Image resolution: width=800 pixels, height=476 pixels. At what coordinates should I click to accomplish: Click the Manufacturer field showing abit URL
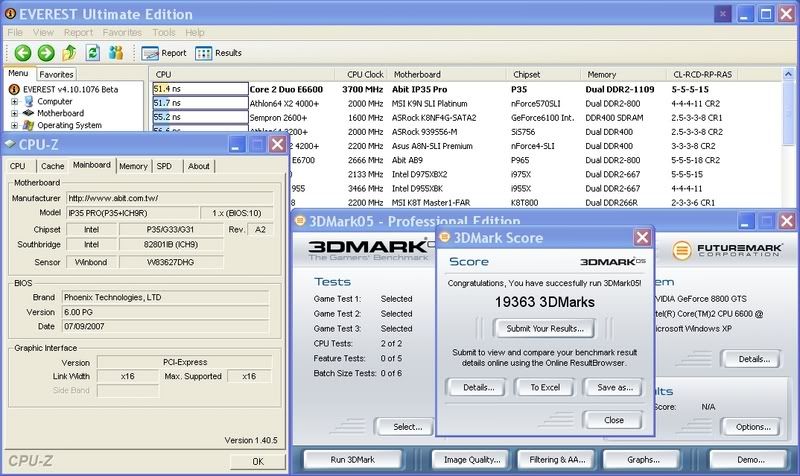pos(170,198)
